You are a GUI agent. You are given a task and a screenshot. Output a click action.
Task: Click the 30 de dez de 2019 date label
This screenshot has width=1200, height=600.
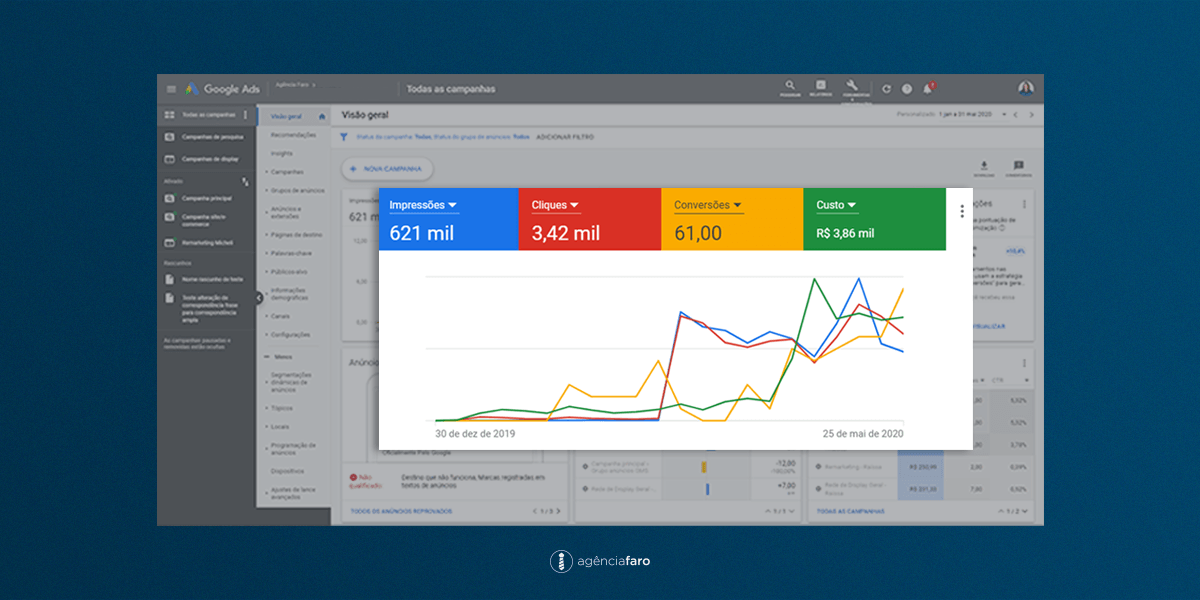click(476, 434)
